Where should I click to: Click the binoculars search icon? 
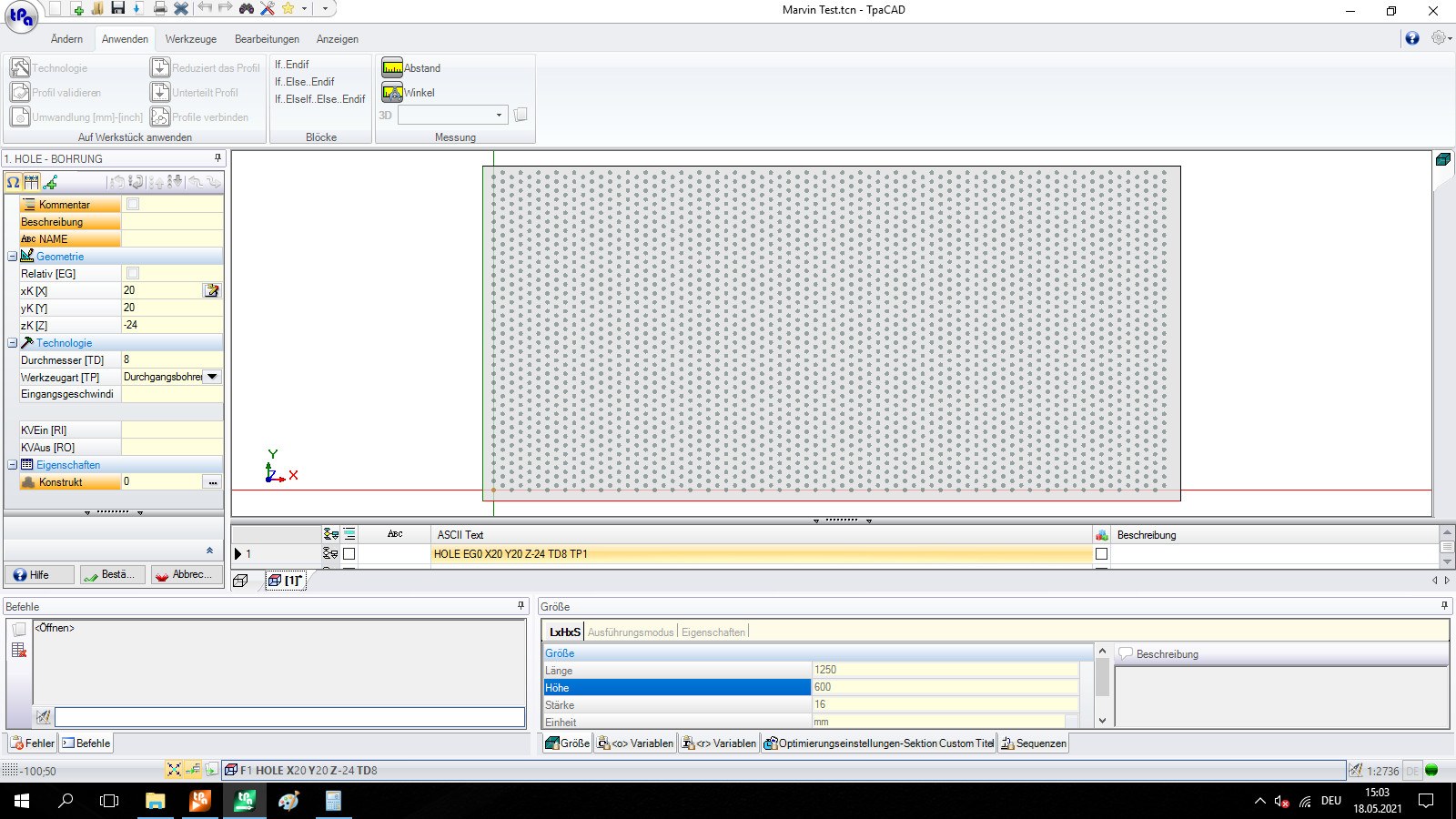(x=247, y=9)
